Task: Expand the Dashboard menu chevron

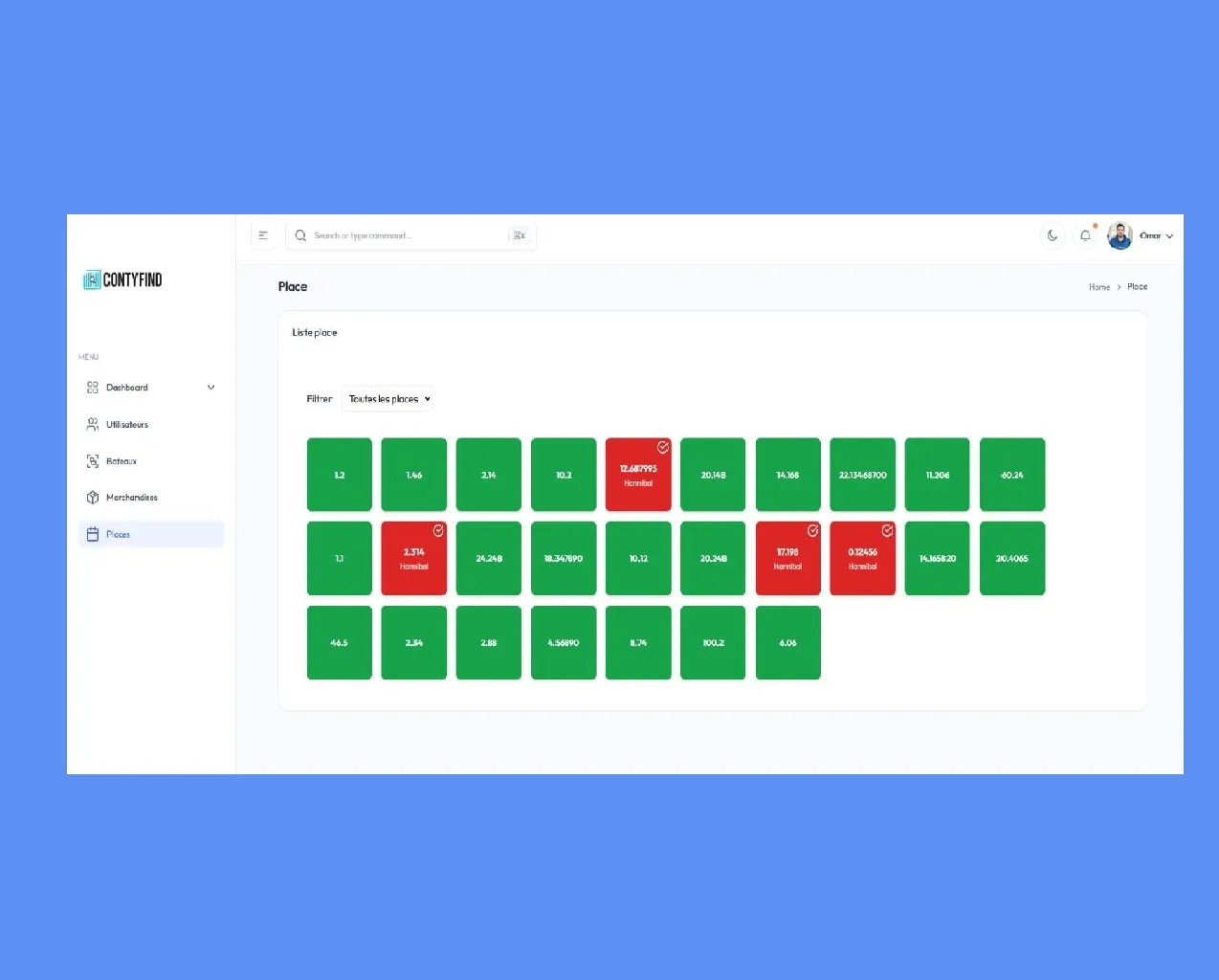Action: [x=211, y=388]
